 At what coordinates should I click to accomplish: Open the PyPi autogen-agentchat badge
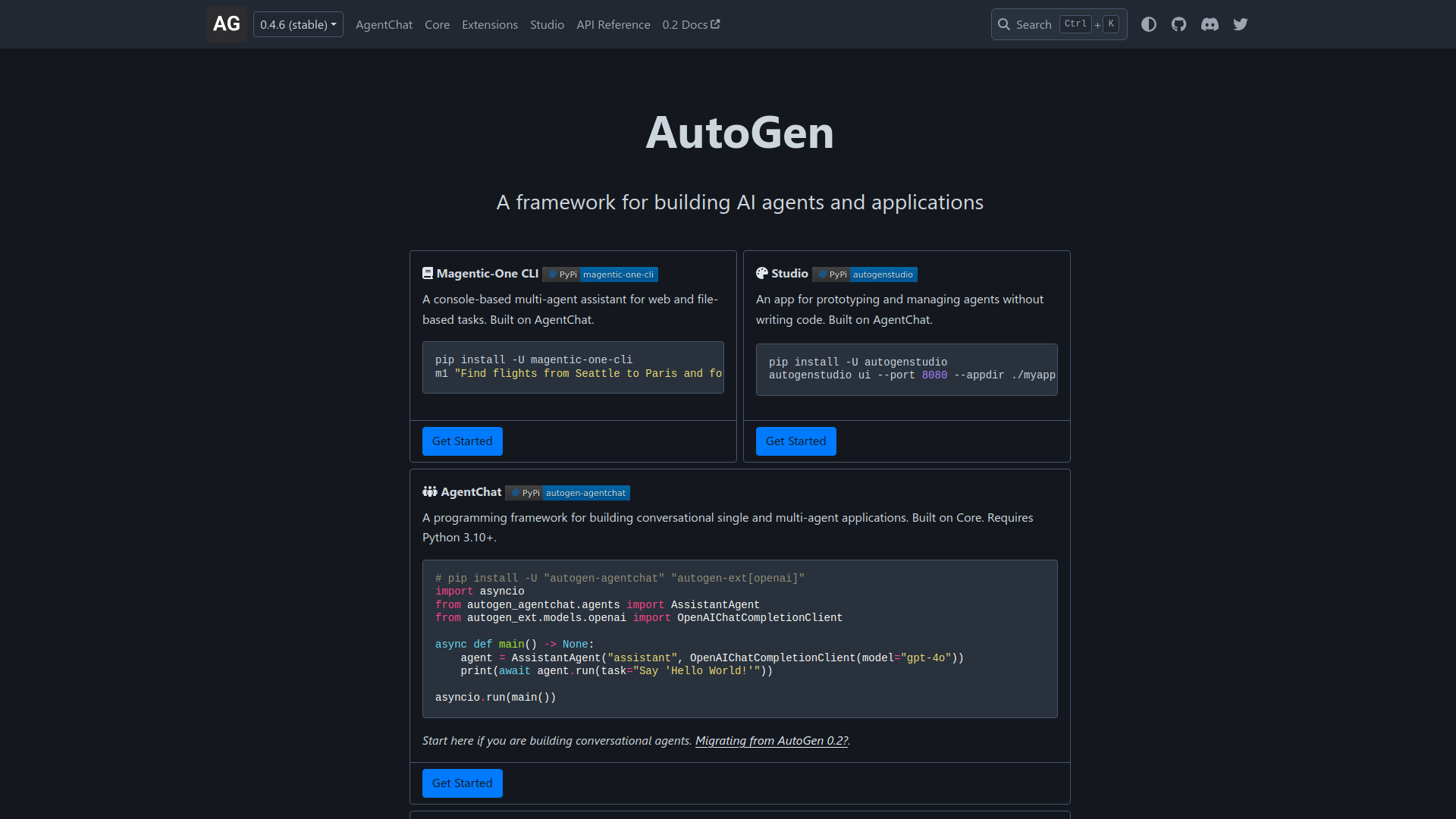pyautogui.click(x=567, y=493)
